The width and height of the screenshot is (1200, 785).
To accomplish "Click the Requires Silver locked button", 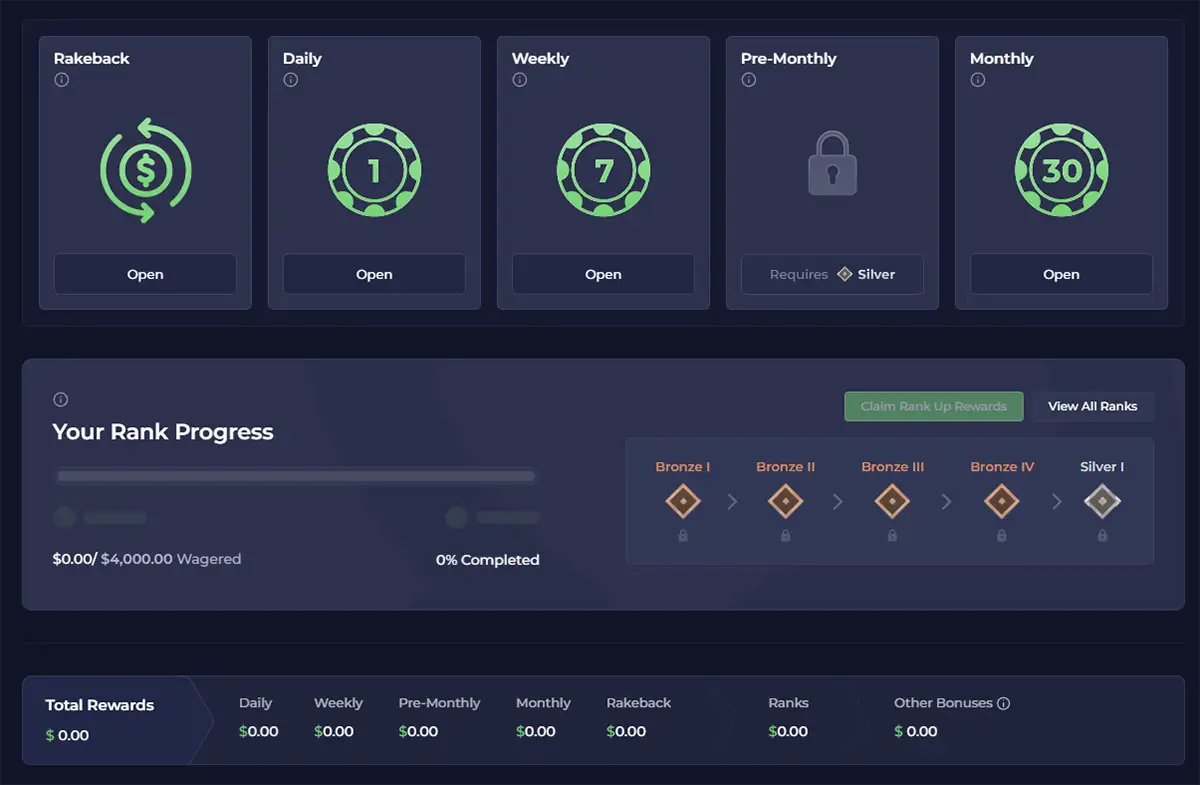I will (832, 274).
